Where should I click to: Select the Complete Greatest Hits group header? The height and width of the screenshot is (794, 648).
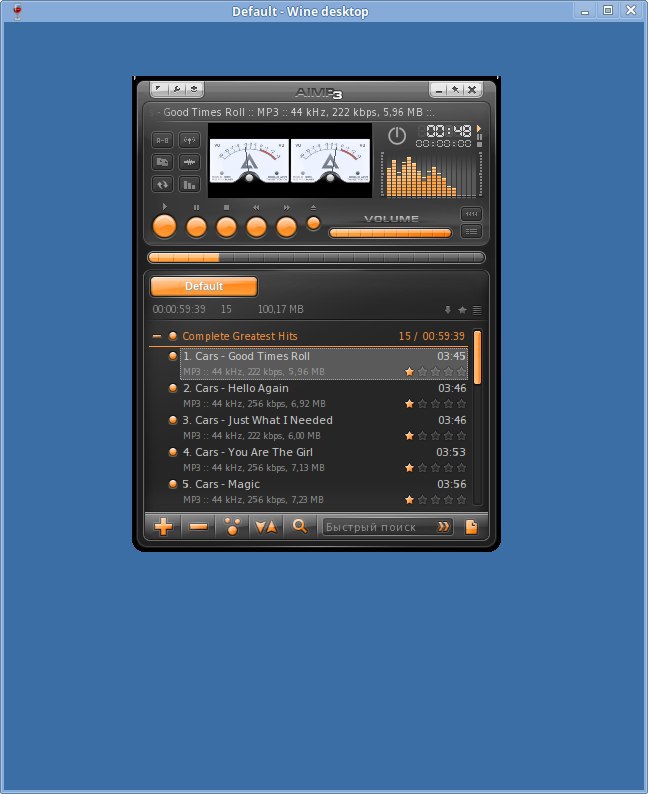coord(309,336)
